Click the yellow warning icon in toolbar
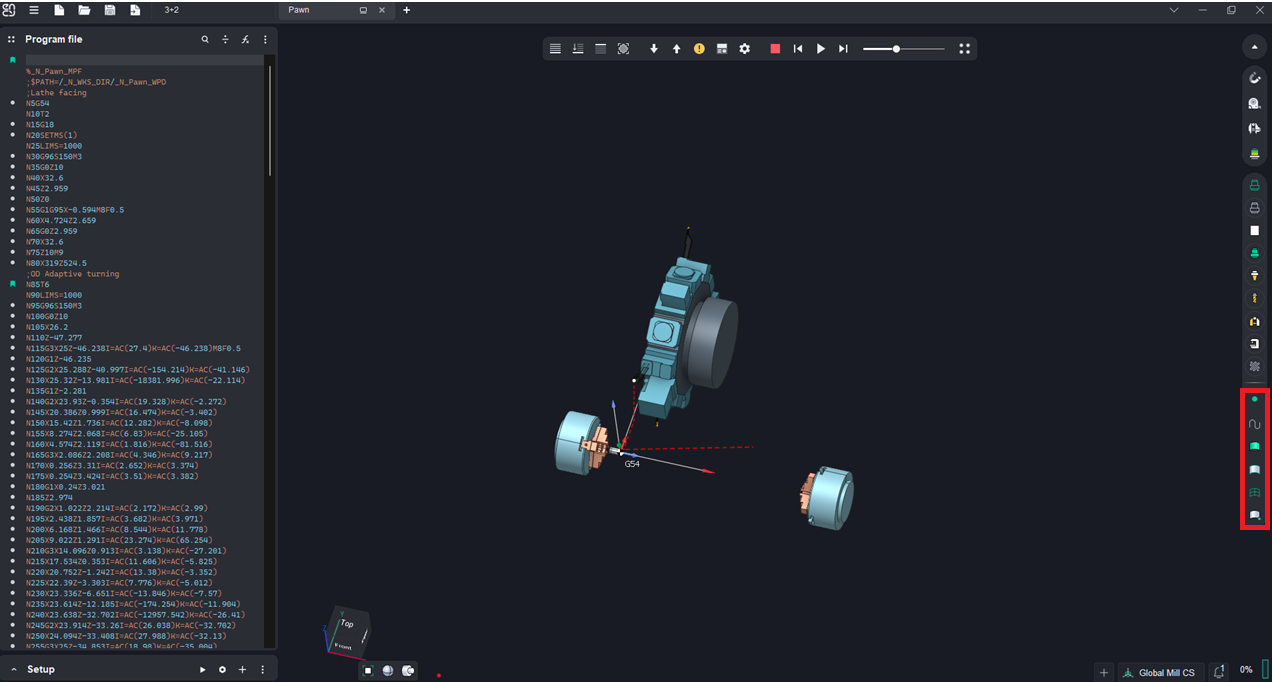 coord(699,49)
